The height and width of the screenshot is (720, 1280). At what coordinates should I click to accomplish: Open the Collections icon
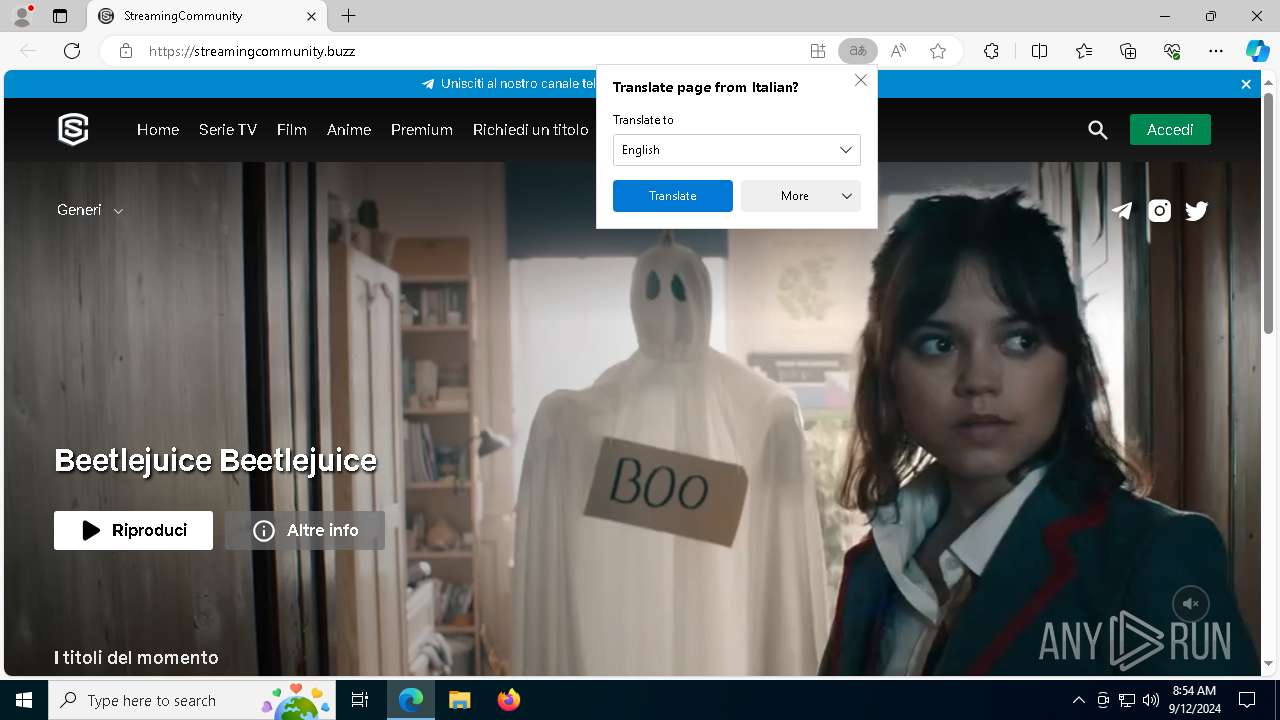(x=1128, y=51)
